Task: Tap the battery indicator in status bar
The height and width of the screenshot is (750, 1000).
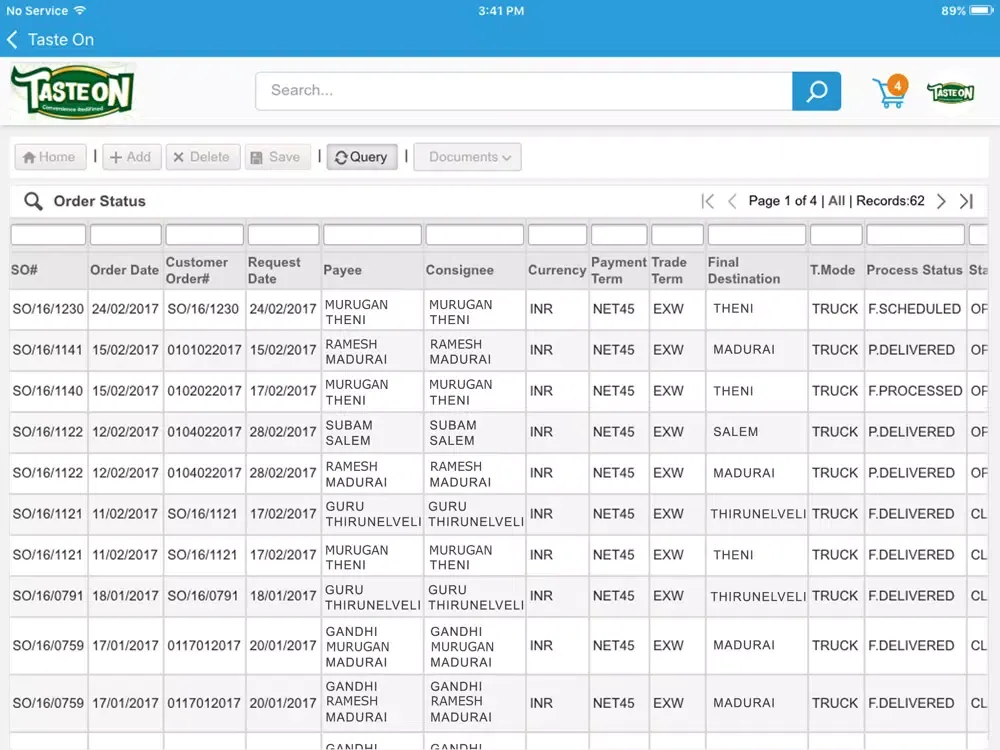Action: [x=981, y=11]
